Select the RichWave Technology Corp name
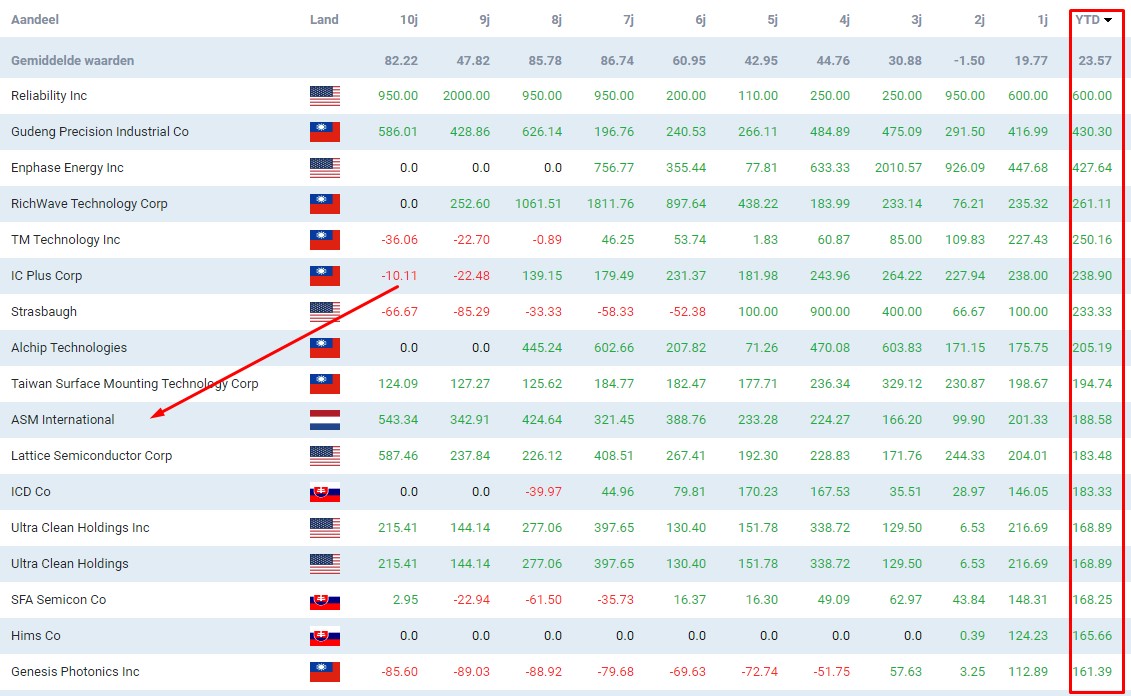This screenshot has width=1131, height=696. tap(89, 204)
